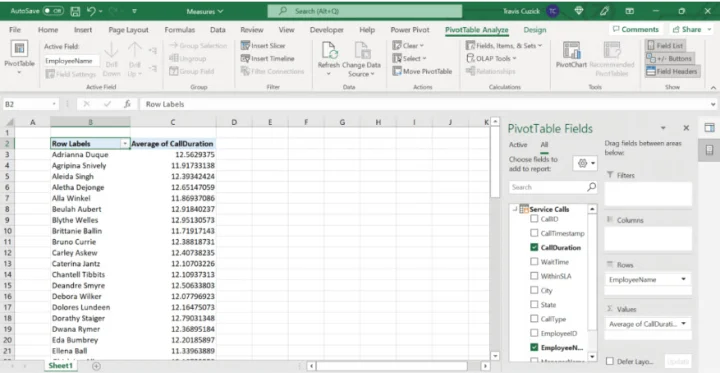Image resolution: width=720 pixels, height=373 pixels.
Task: Close the PivotTable Fields pane
Action: [x=686, y=128]
